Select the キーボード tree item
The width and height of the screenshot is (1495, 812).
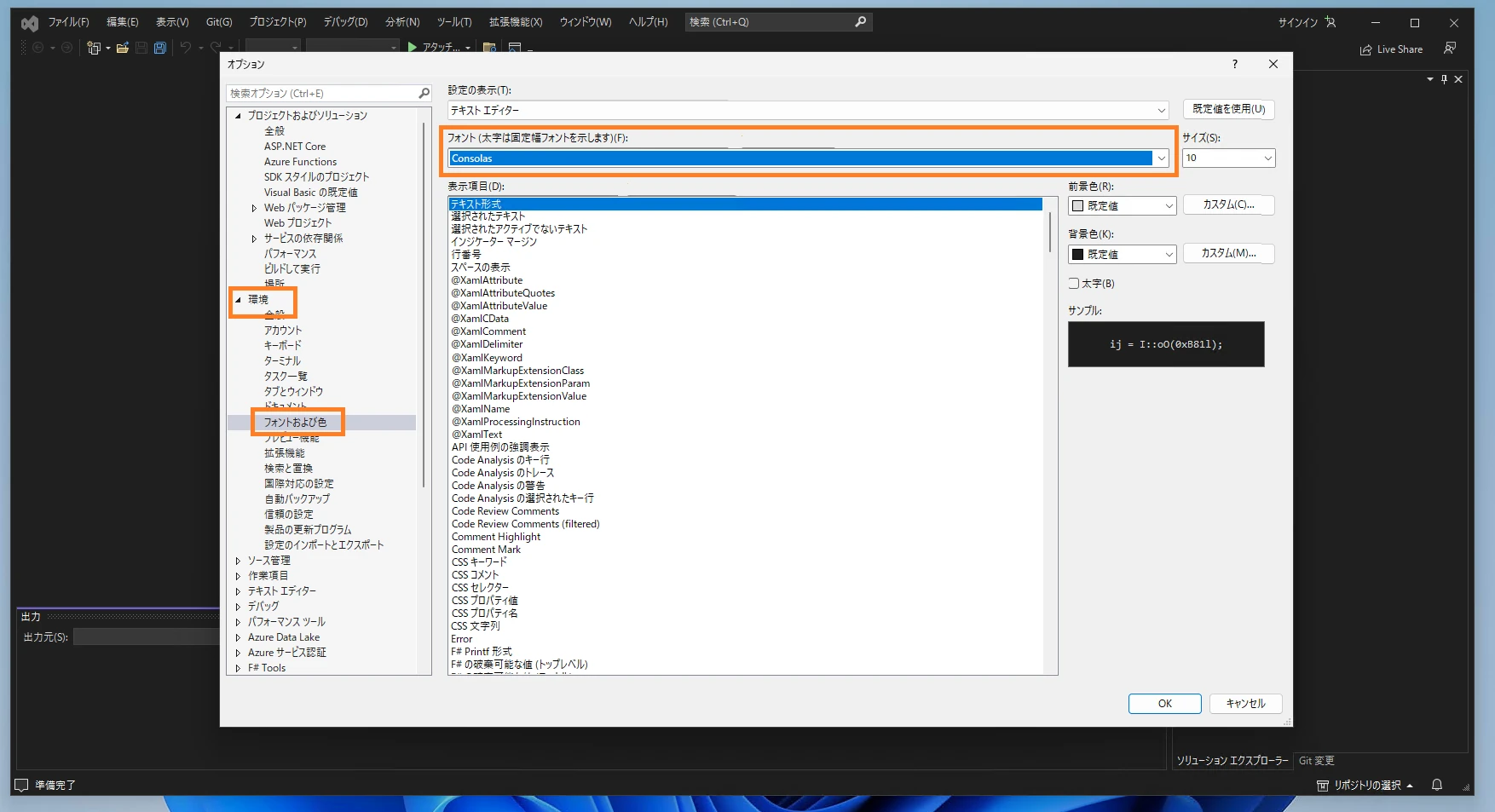(x=283, y=346)
